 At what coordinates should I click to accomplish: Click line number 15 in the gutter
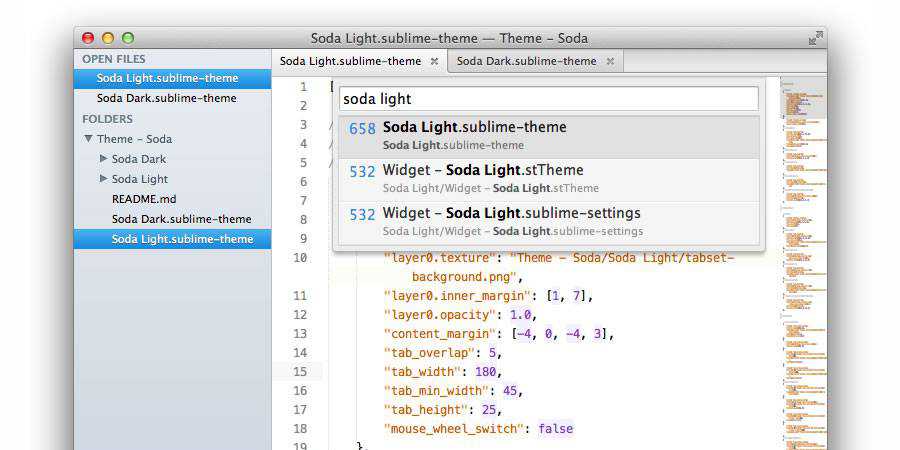click(x=300, y=371)
